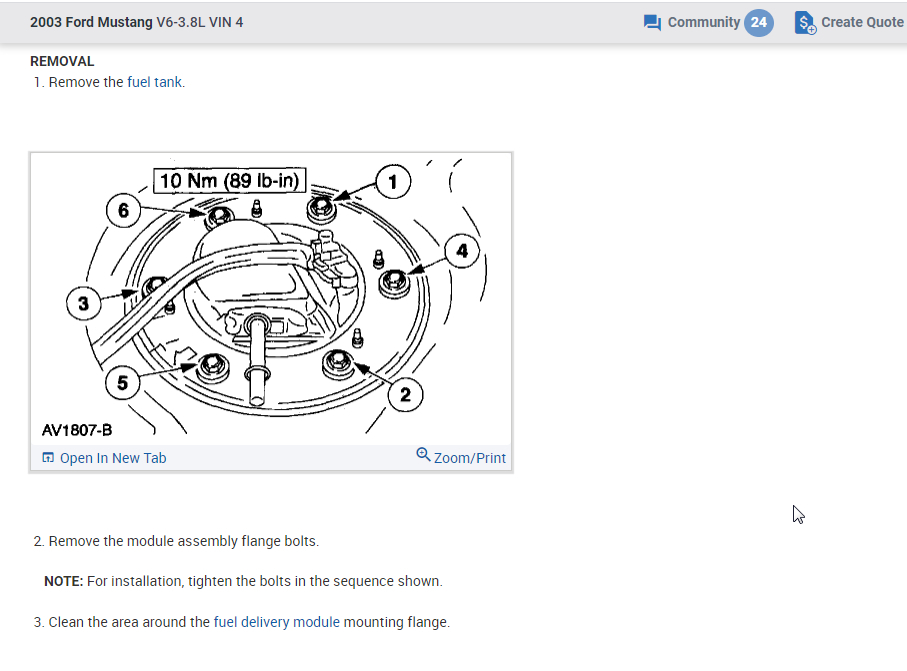907x671 pixels.
Task: Click callout number 5 in the diagram
Action: [122, 381]
